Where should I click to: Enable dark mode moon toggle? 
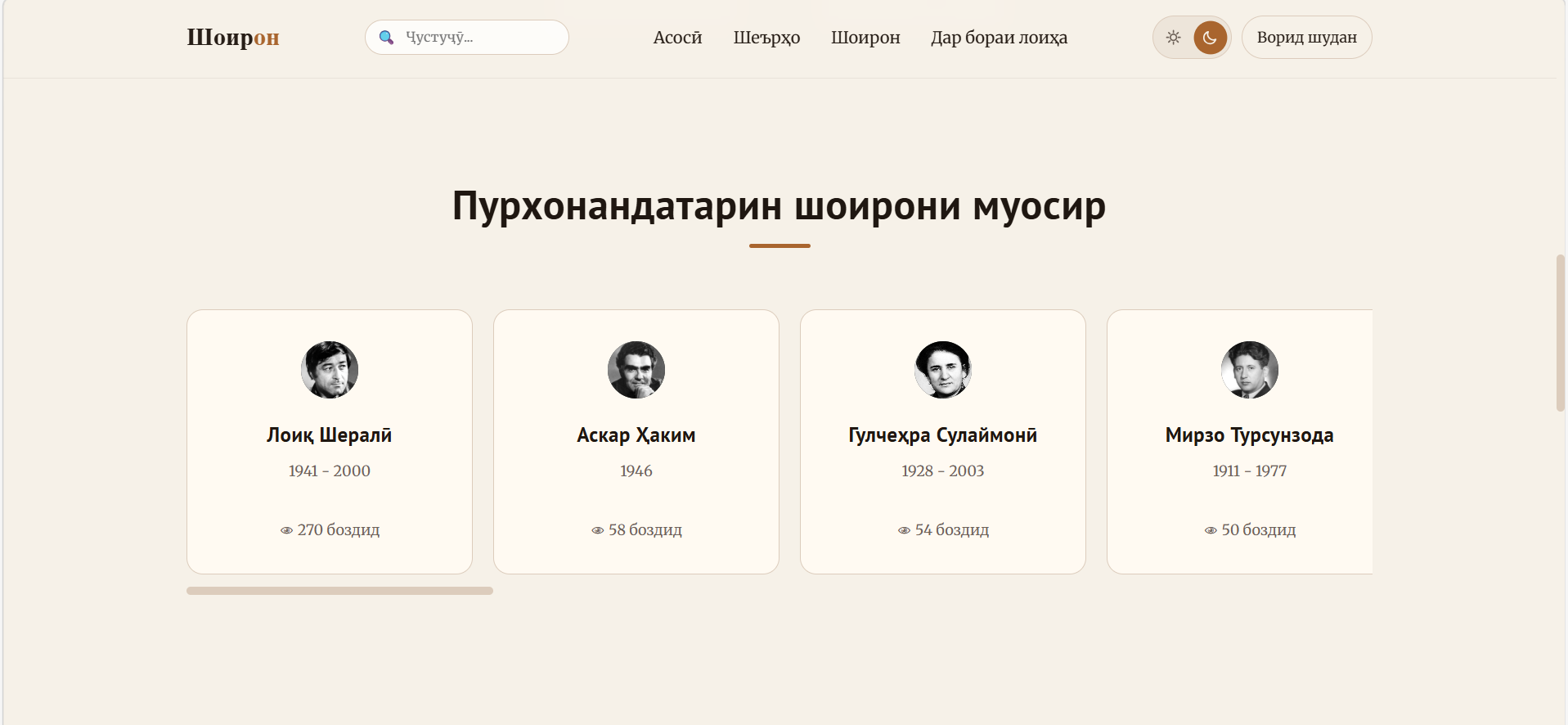(1210, 38)
